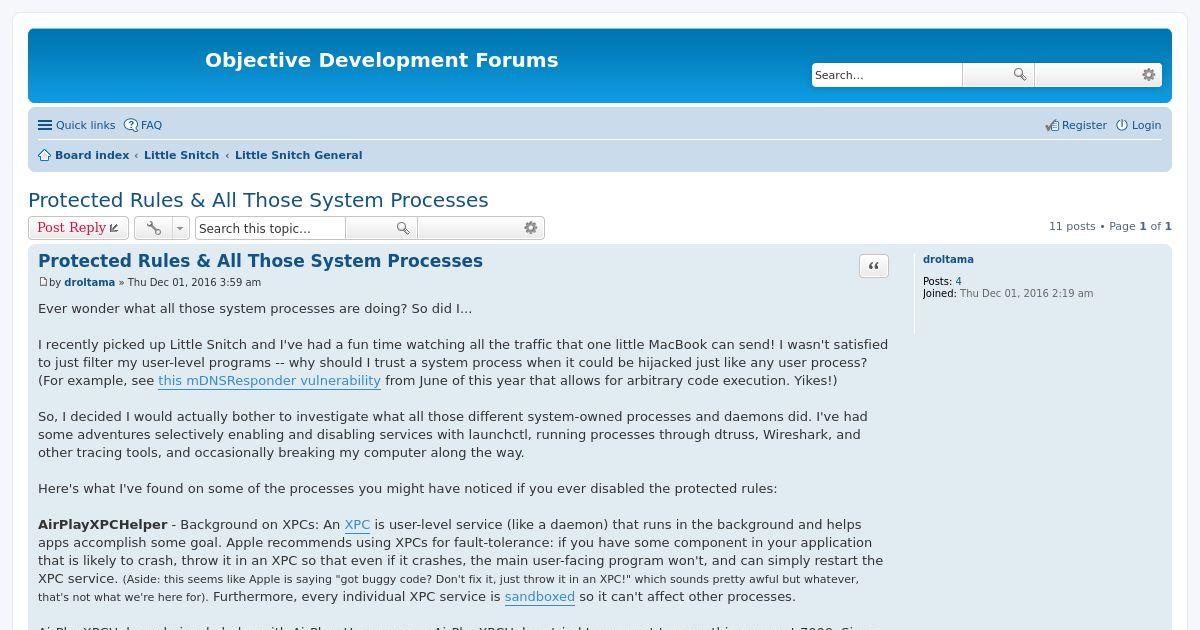Open the topic tools wrench icon
Image resolution: width=1200 pixels, height=630 pixels.
pos(154,228)
